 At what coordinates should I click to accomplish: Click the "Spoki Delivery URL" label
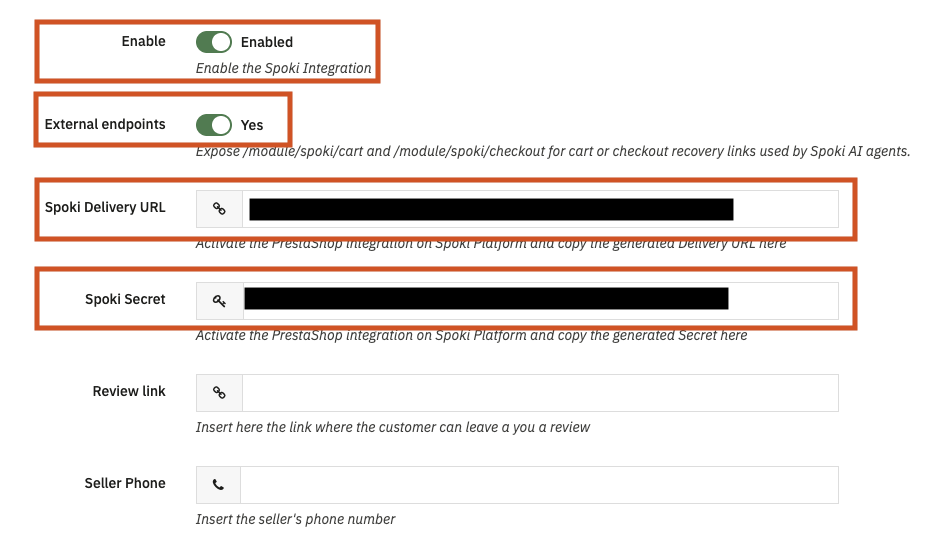point(105,208)
